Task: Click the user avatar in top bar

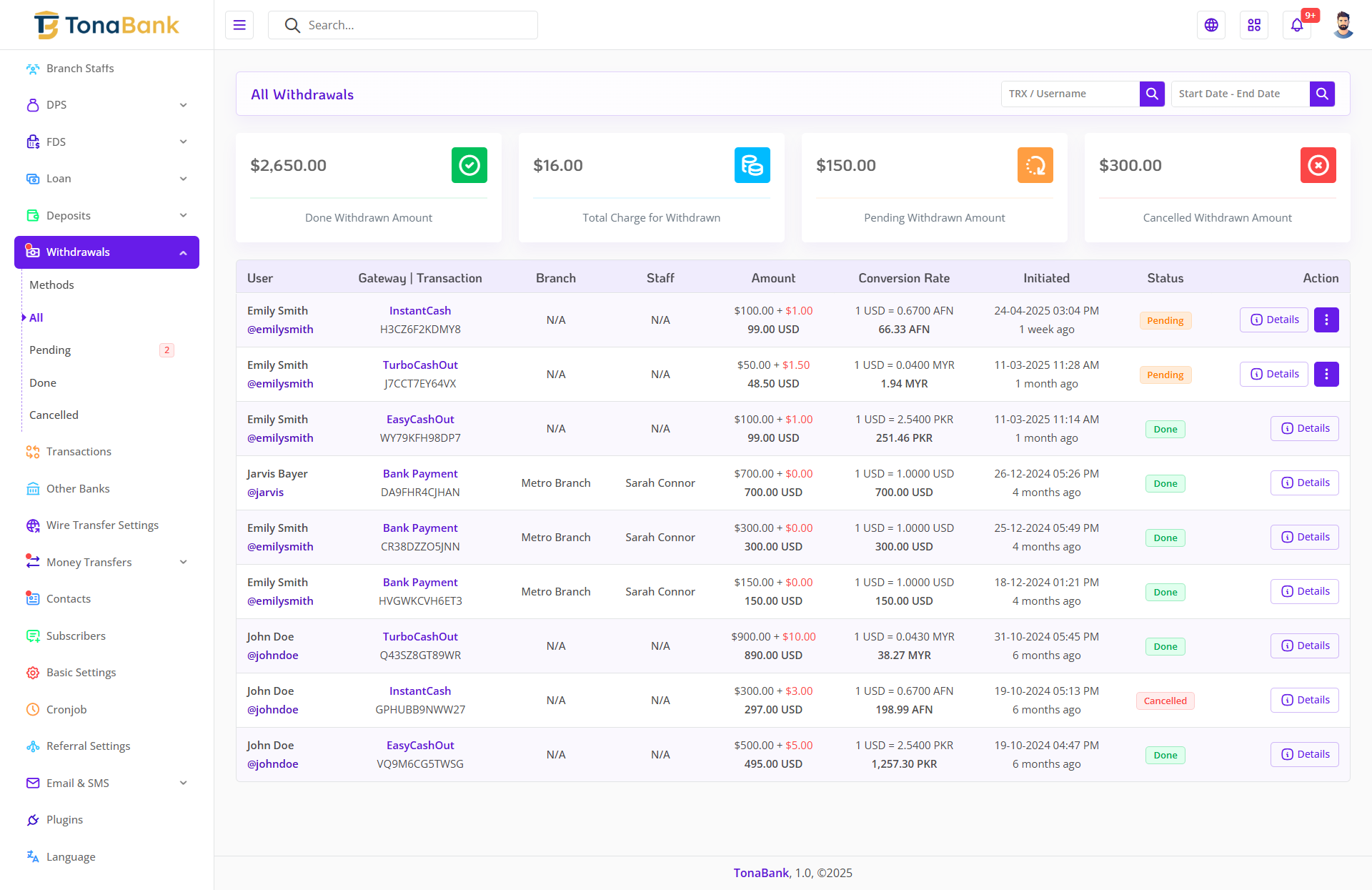Action: [1343, 25]
